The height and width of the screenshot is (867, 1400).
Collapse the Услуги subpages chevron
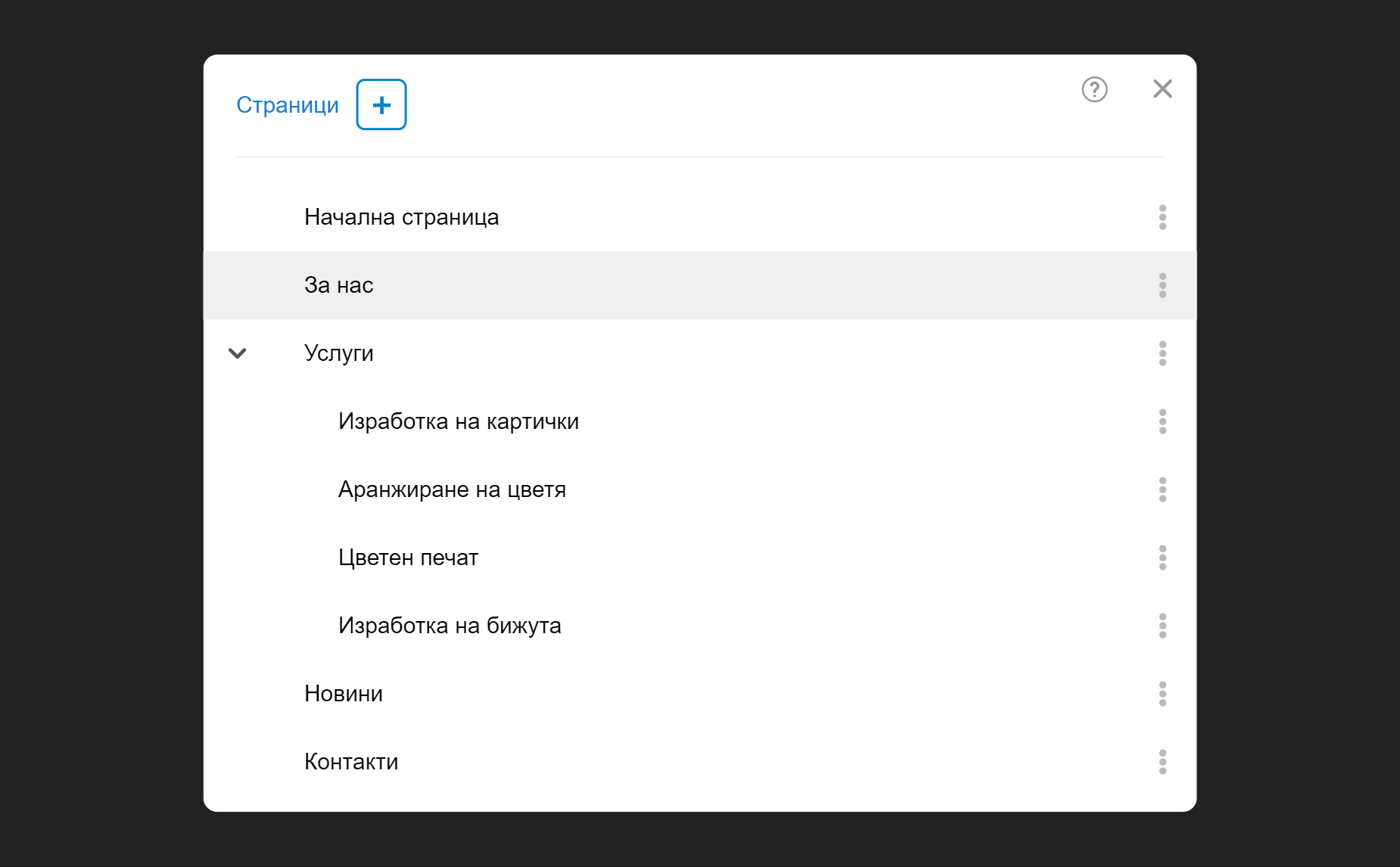tap(238, 353)
